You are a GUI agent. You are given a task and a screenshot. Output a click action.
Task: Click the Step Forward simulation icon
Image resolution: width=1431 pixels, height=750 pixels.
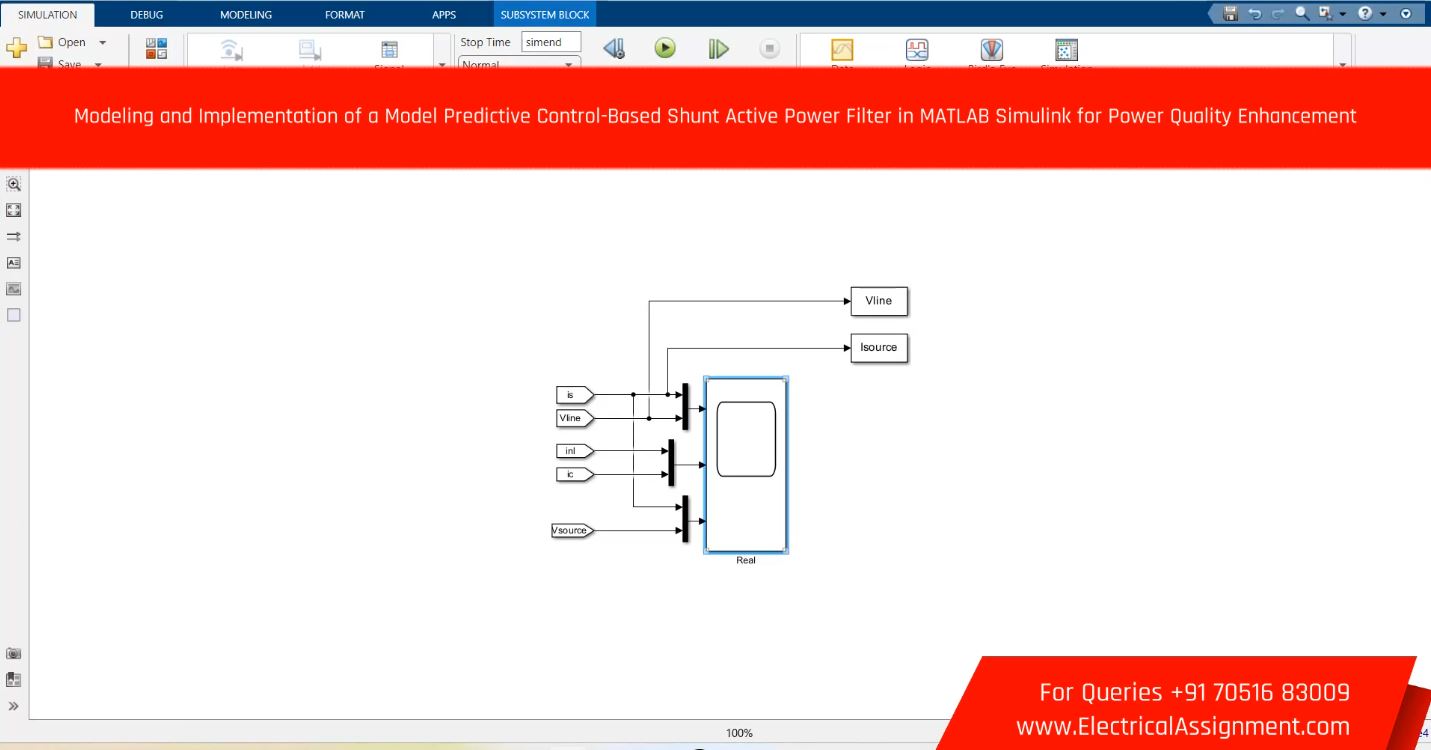[718, 48]
